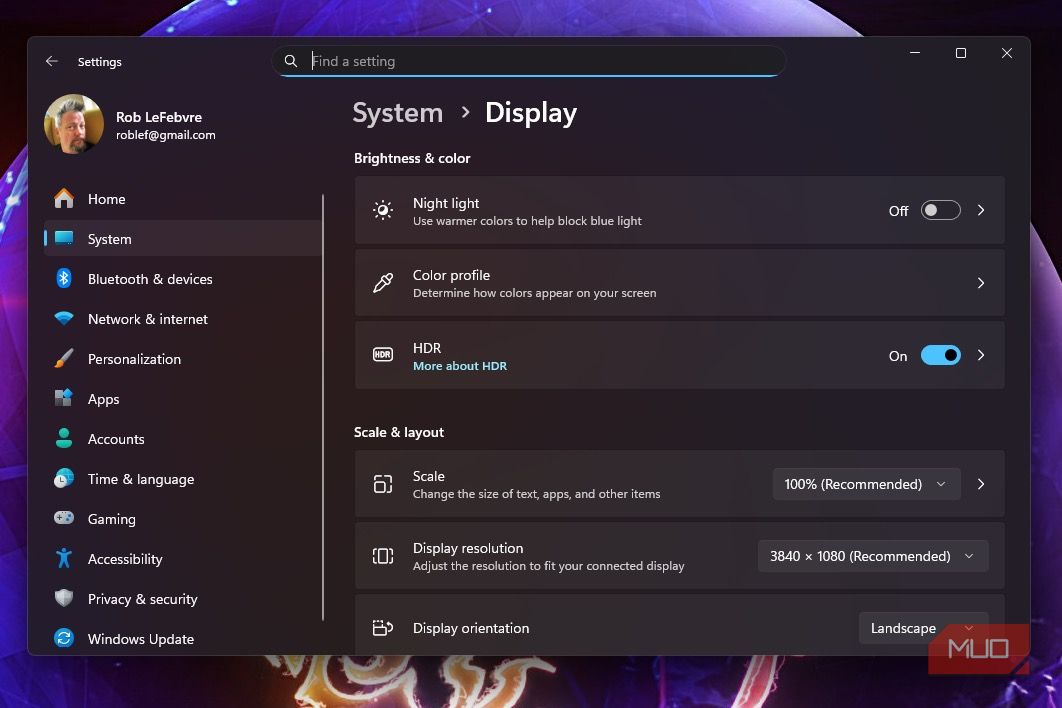Click the roblef@gmail.com email text
Screen dimensions: 1062x708
(165, 135)
